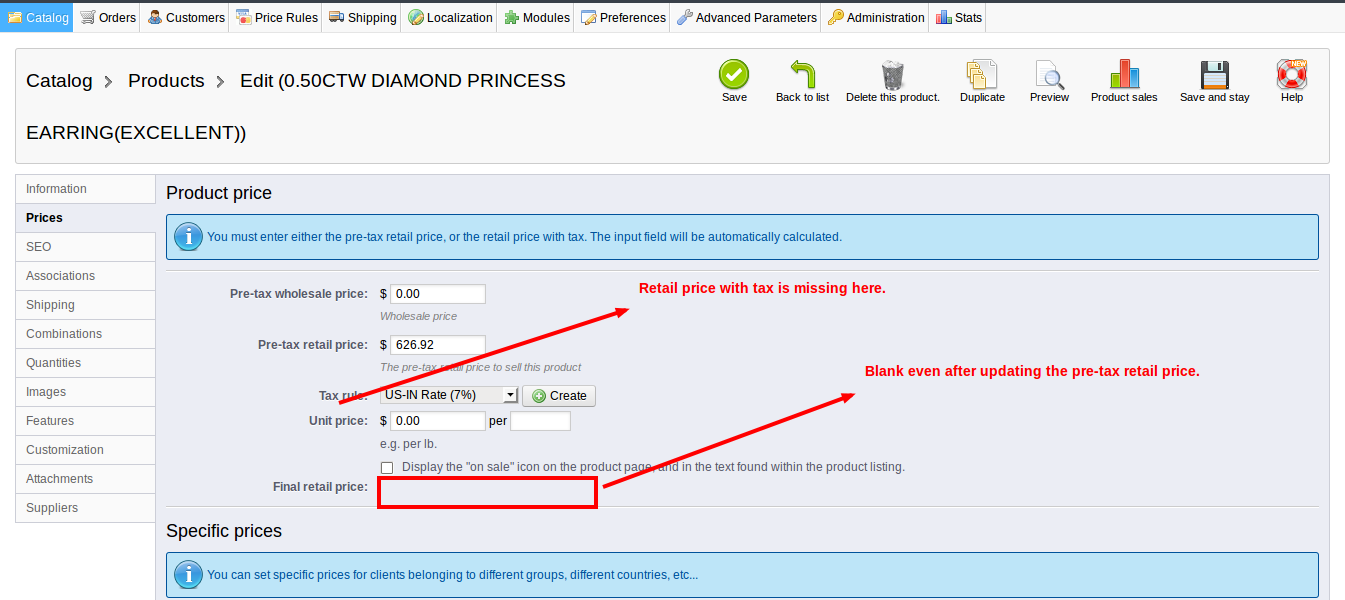Open the Catalog menu tab
The image size is (1345, 600).
point(38,17)
